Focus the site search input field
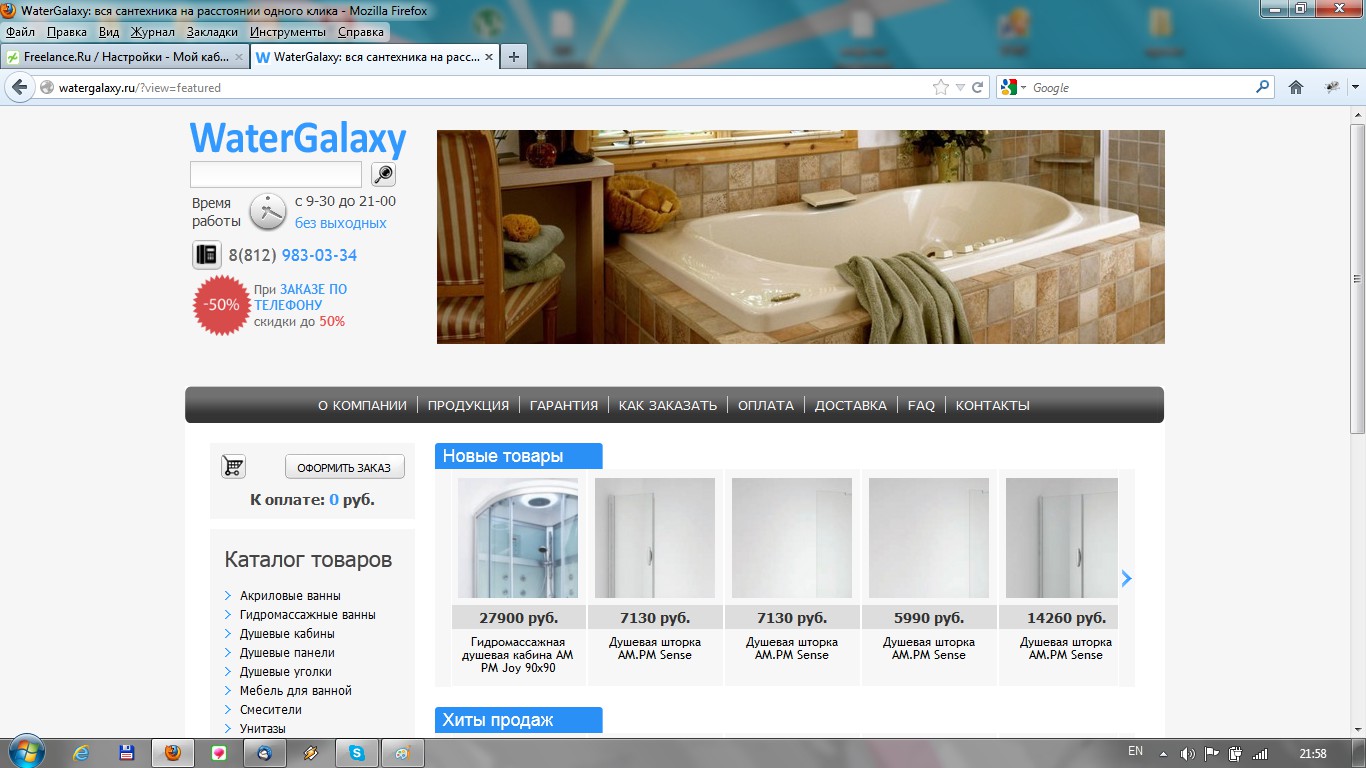 pos(276,174)
